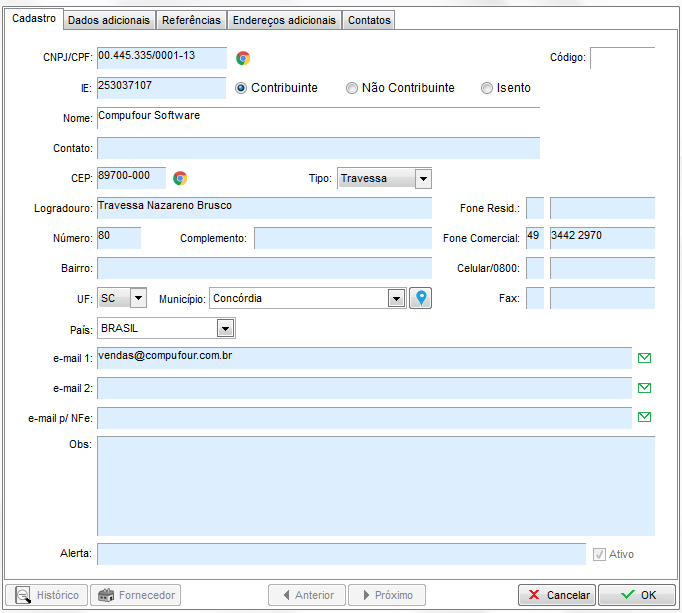Click the Chrome icon next to CEP field
Viewport: 682px width, 613px height.
[x=180, y=178]
